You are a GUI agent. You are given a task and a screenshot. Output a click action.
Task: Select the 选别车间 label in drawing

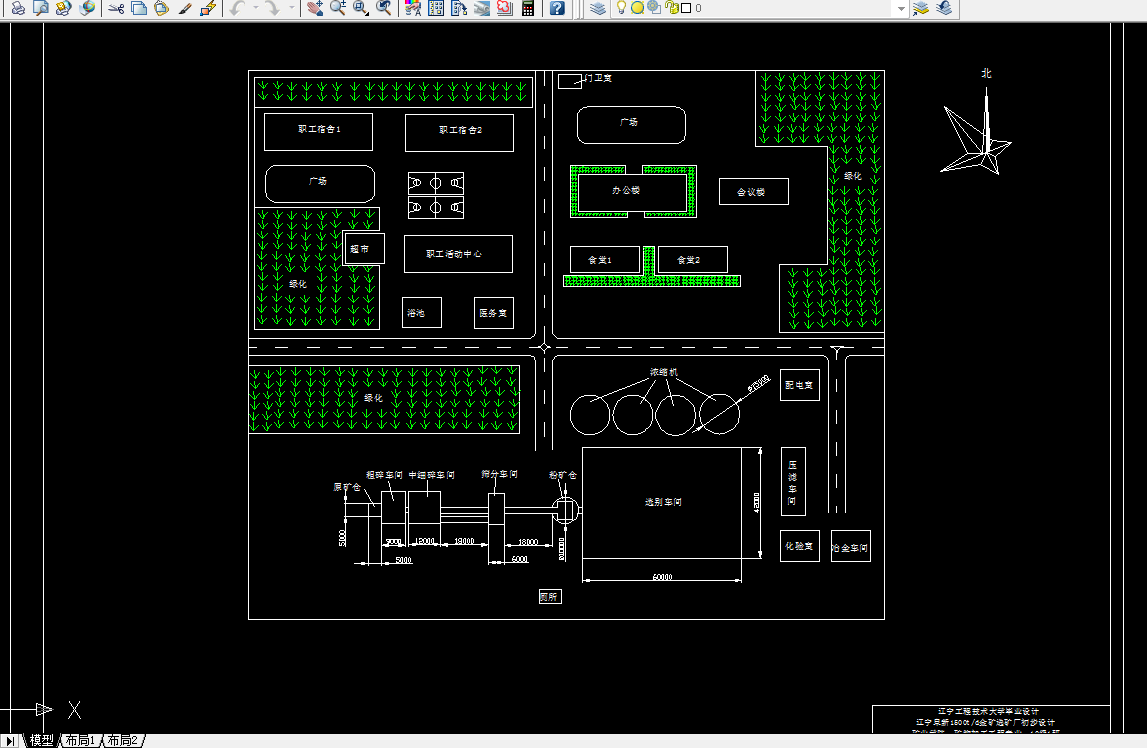[663, 502]
